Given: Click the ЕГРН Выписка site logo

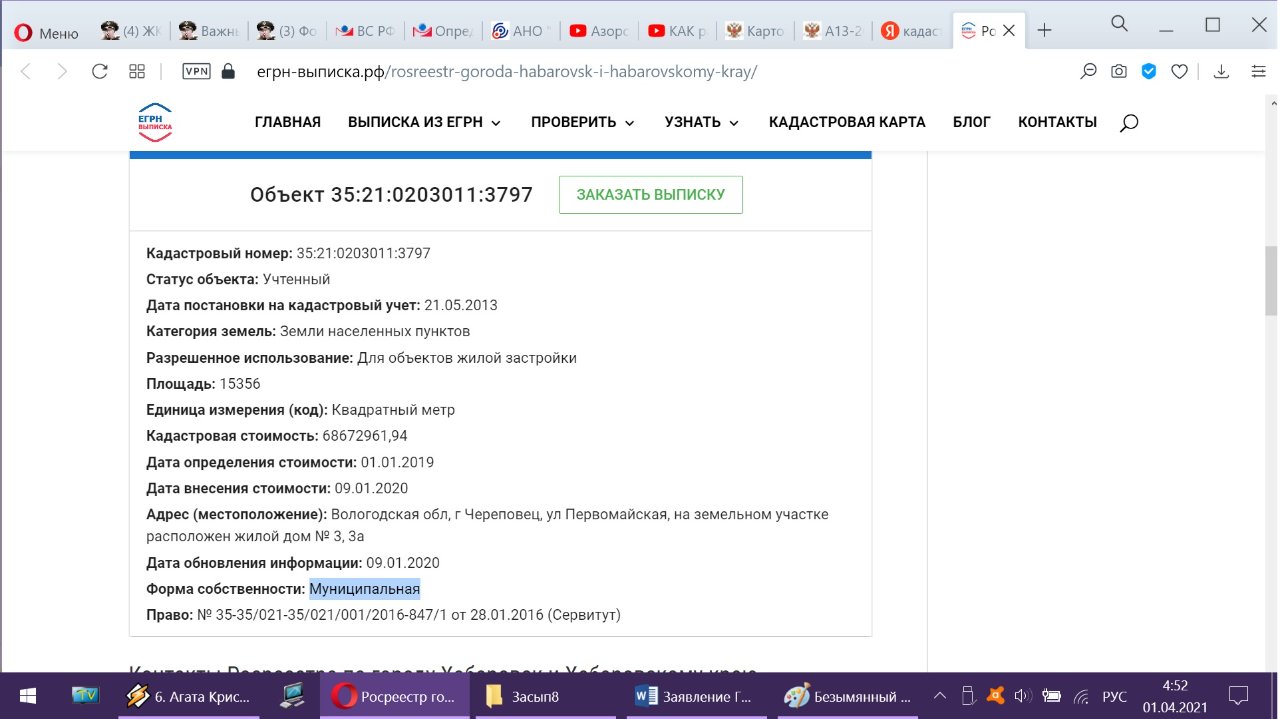Looking at the screenshot, I should tap(155, 122).
